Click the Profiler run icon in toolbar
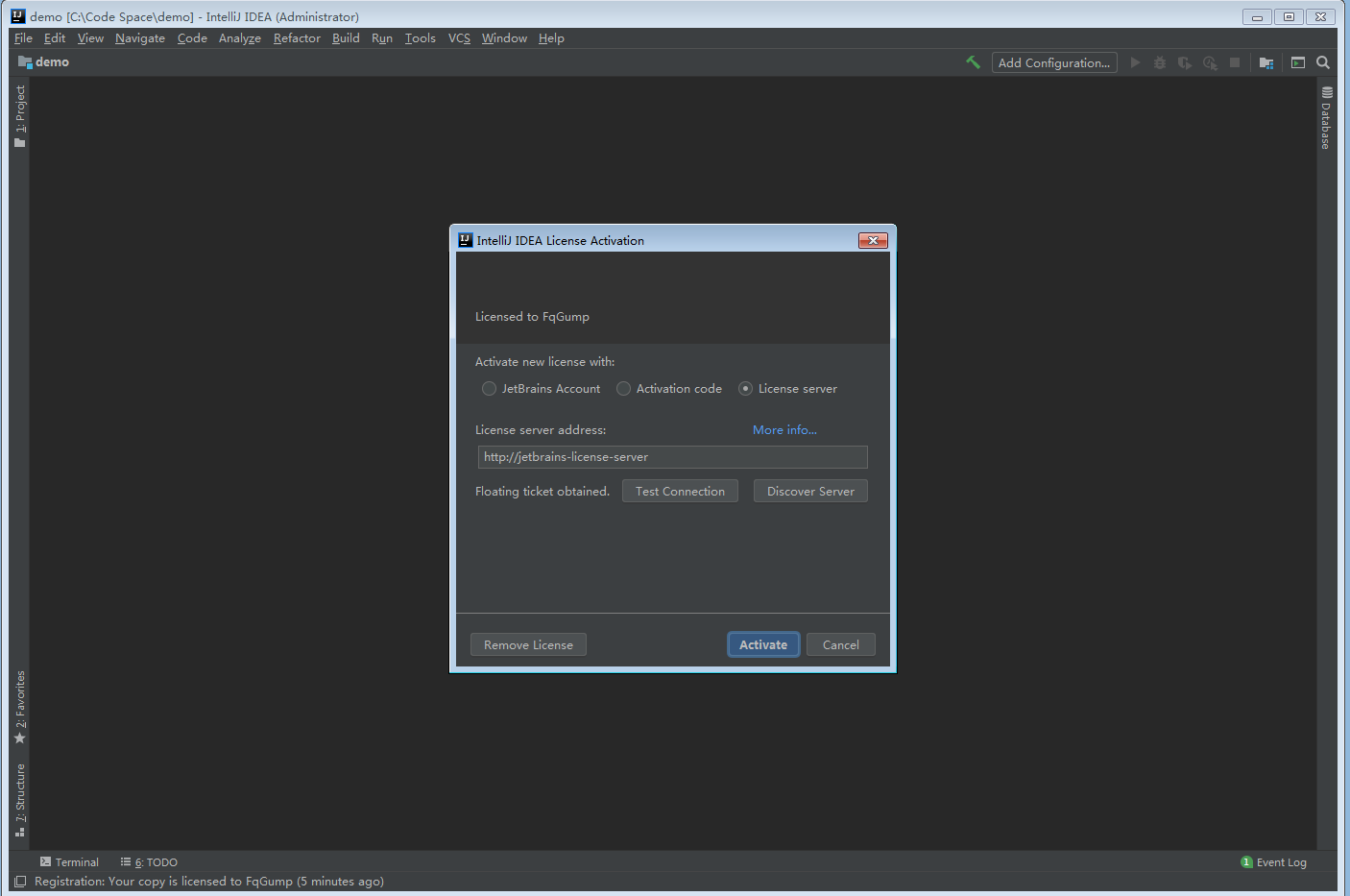 coord(1210,62)
